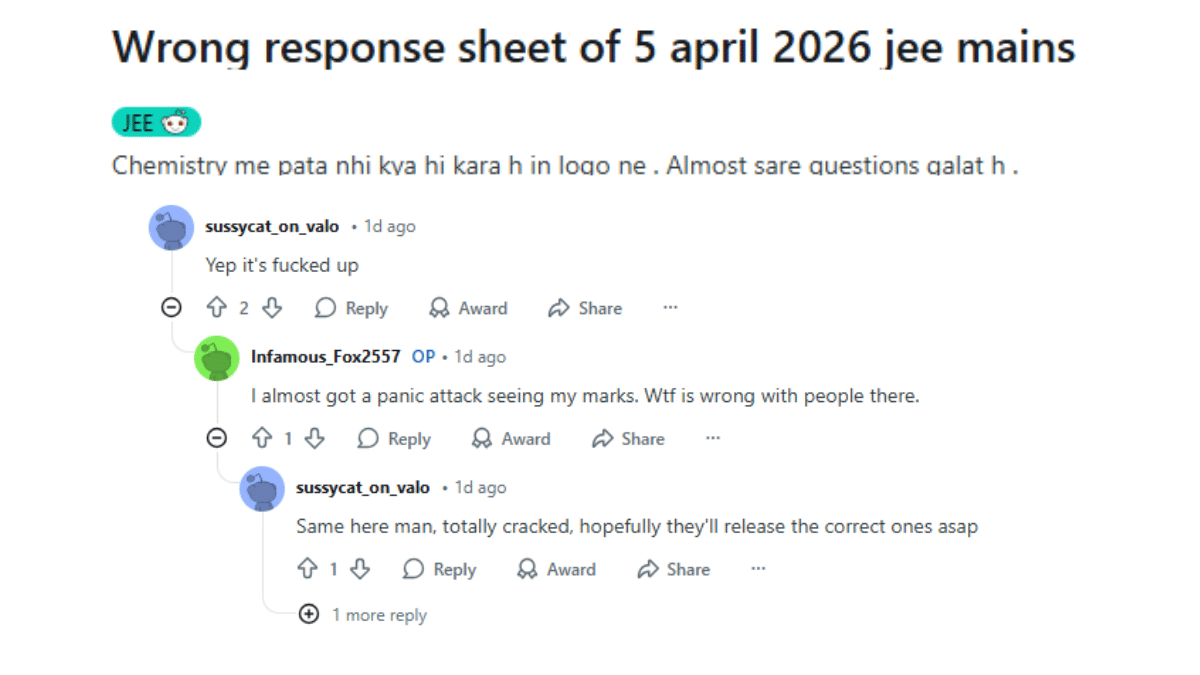The width and height of the screenshot is (1200, 675).
Task: Open sussycat_on_valo's profile link
Action: point(272,226)
